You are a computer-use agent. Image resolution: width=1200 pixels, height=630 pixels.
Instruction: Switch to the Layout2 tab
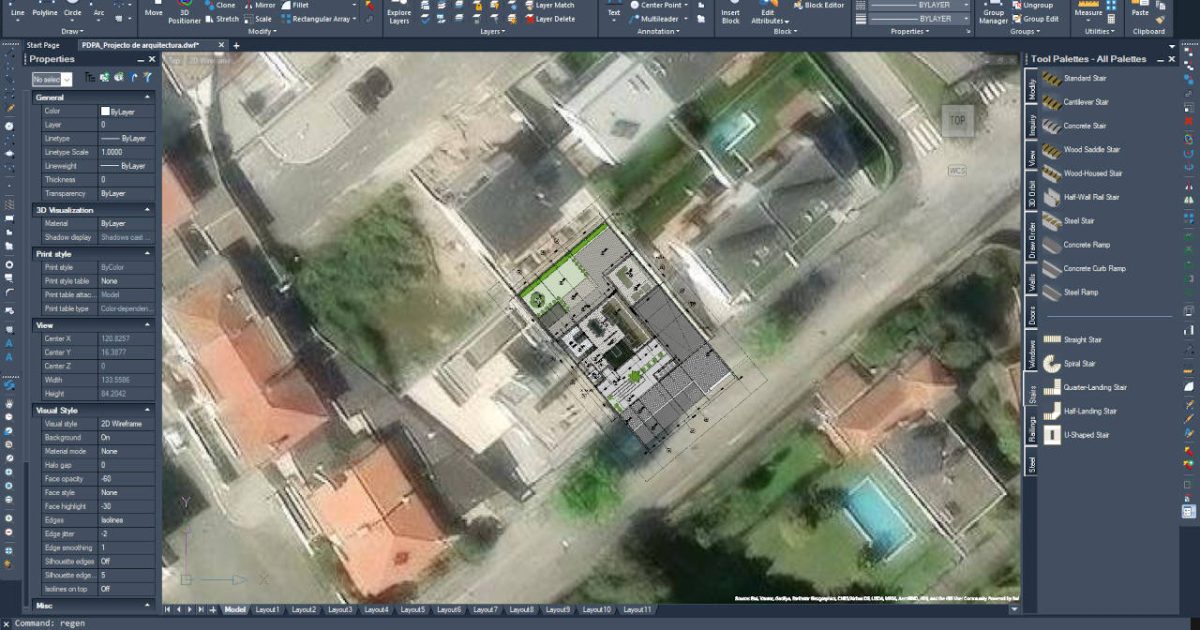303,610
